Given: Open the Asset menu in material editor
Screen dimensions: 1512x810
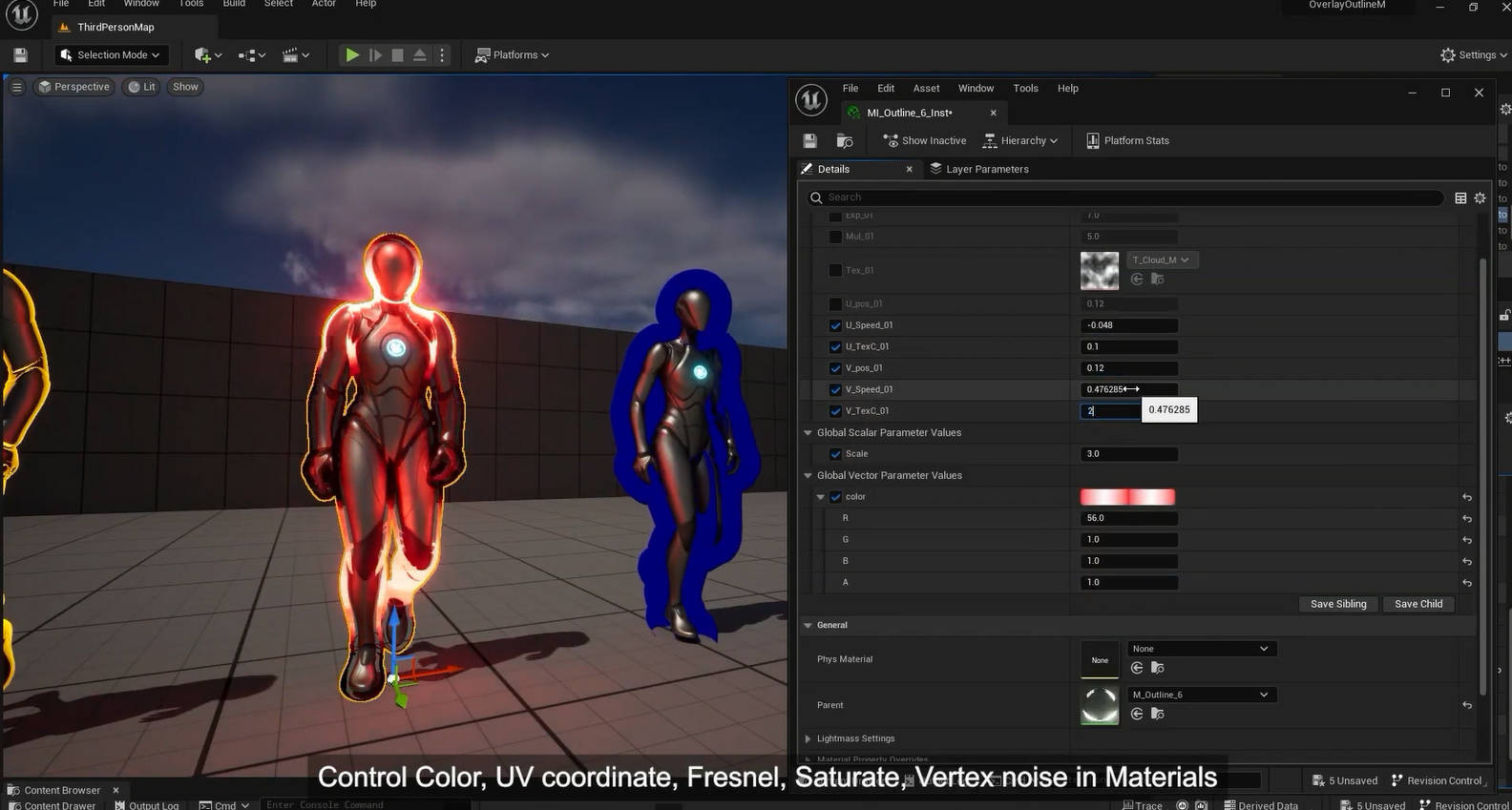Looking at the screenshot, I should tap(926, 88).
